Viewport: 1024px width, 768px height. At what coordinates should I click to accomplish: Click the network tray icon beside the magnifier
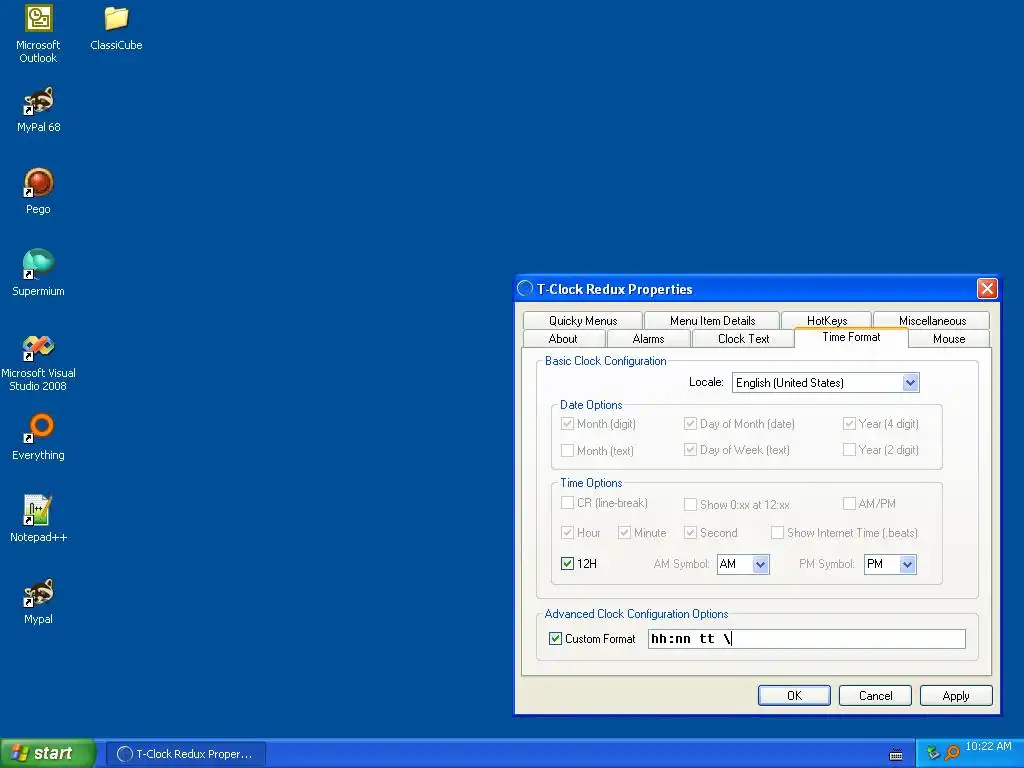click(x=933, y=753)
